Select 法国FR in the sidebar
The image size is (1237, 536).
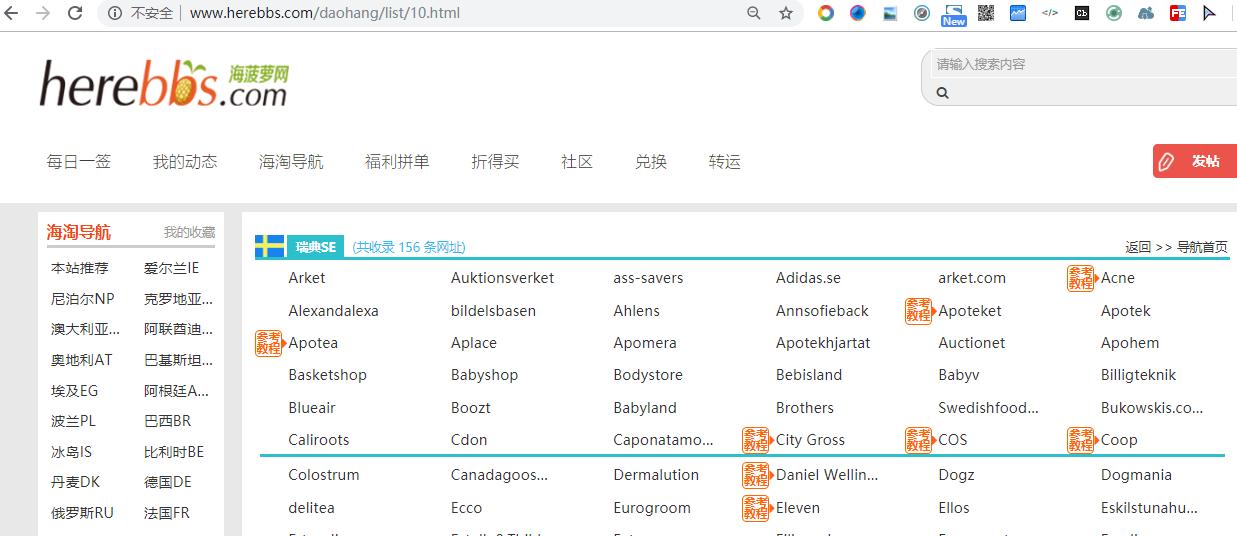[x=167, y=513]
